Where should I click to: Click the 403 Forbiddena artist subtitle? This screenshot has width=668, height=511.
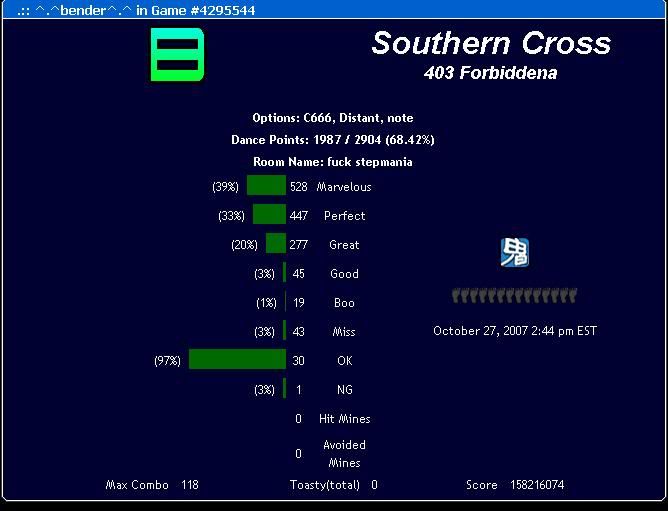490,73
